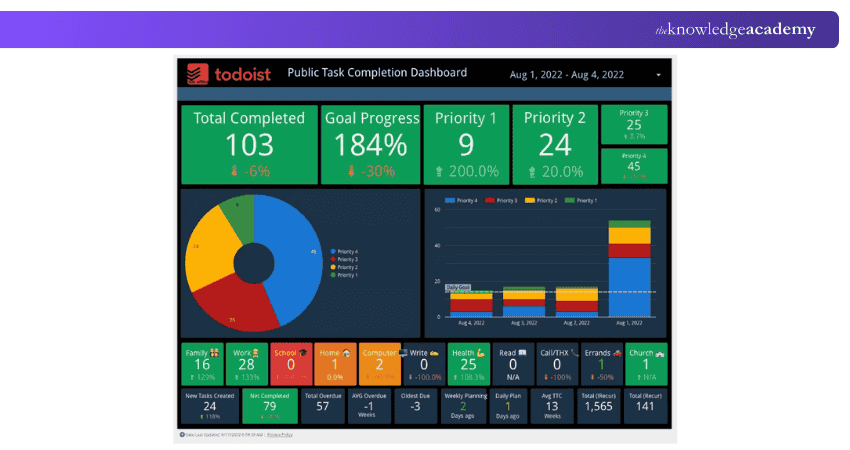Click the Call/THX phone icon
Screen dimensions: 850x450
click(575, 353)
